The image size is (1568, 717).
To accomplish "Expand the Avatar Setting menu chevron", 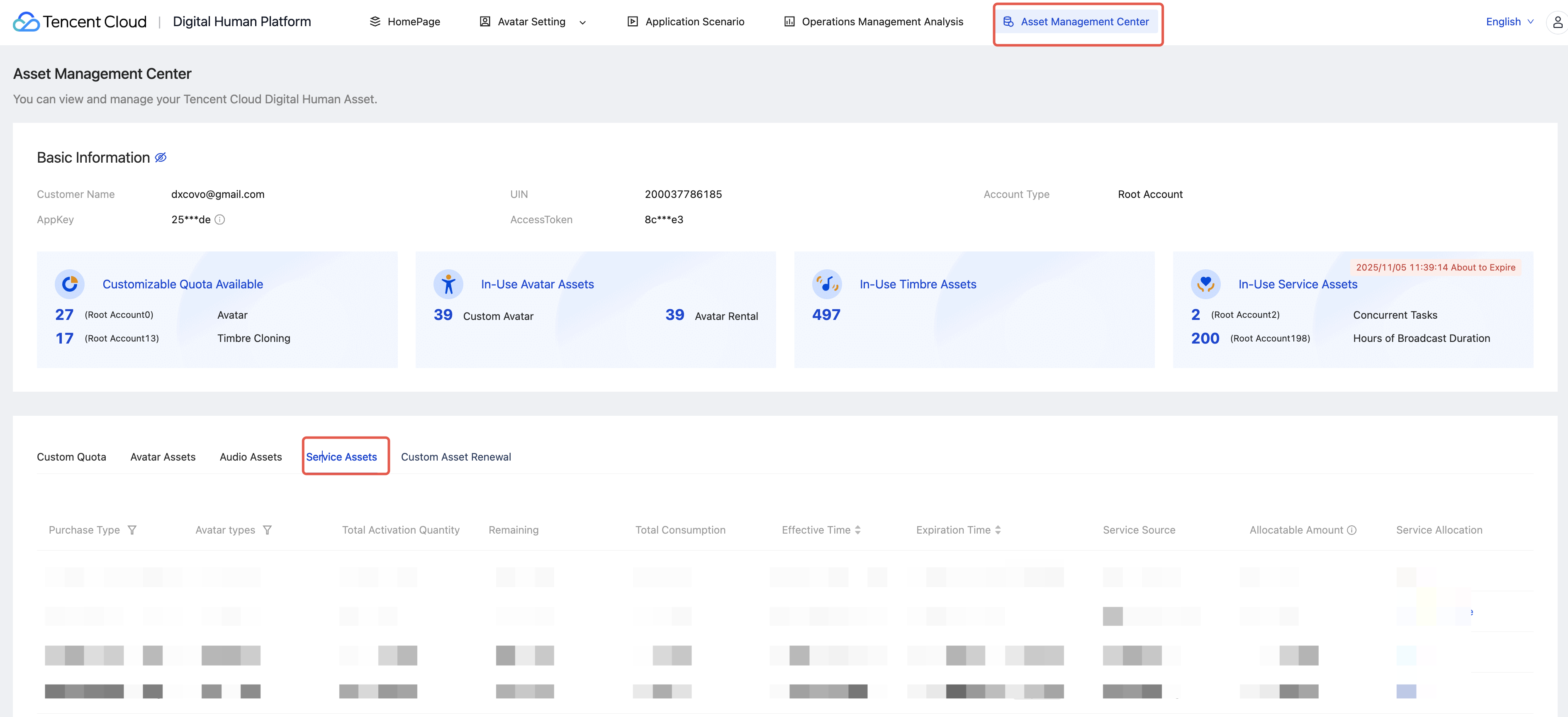I will [582, 22].
